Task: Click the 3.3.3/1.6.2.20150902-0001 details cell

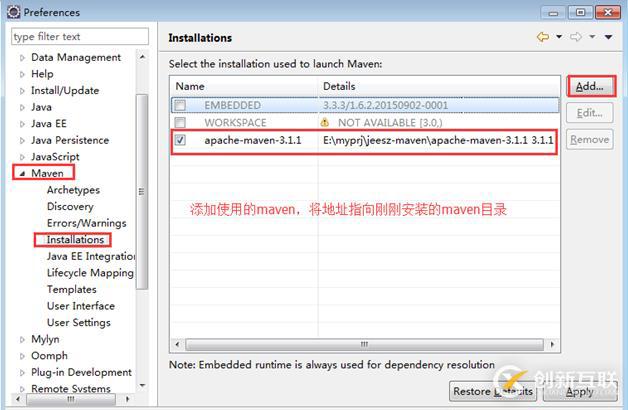Action: click(385, 105)
